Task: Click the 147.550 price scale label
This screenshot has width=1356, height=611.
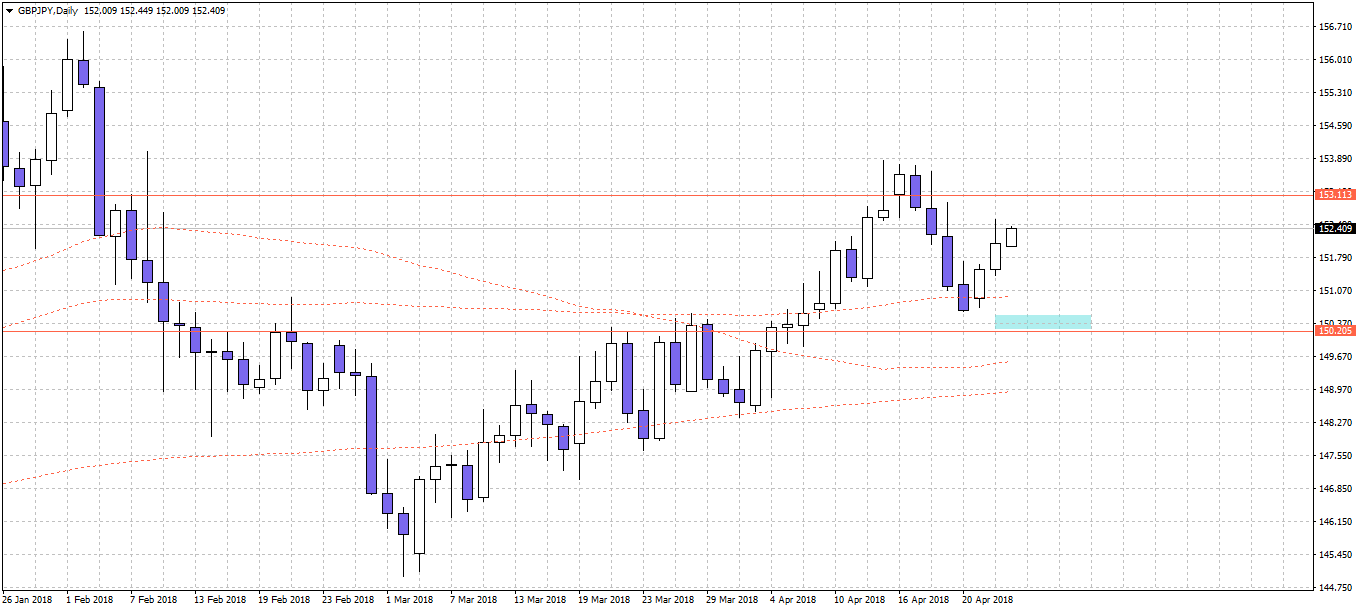Action: [1336, 455]
